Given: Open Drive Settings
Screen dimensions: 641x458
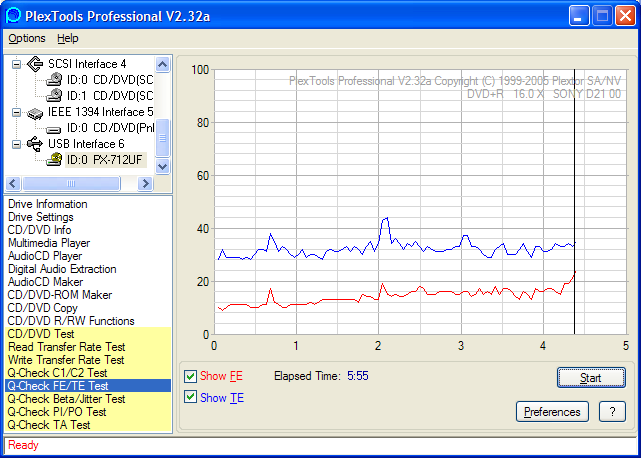Looking at the screenshot, I should [x=40, y=217].
